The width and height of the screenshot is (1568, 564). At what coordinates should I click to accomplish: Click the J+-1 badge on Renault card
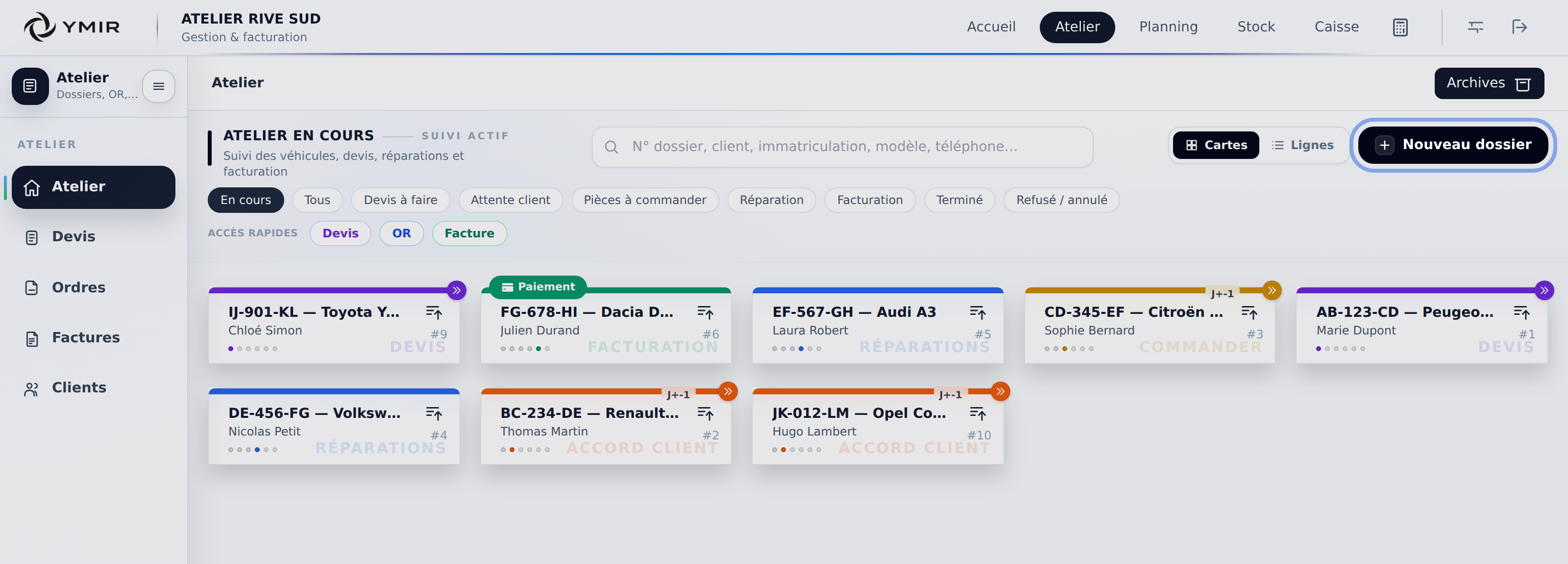678,395
